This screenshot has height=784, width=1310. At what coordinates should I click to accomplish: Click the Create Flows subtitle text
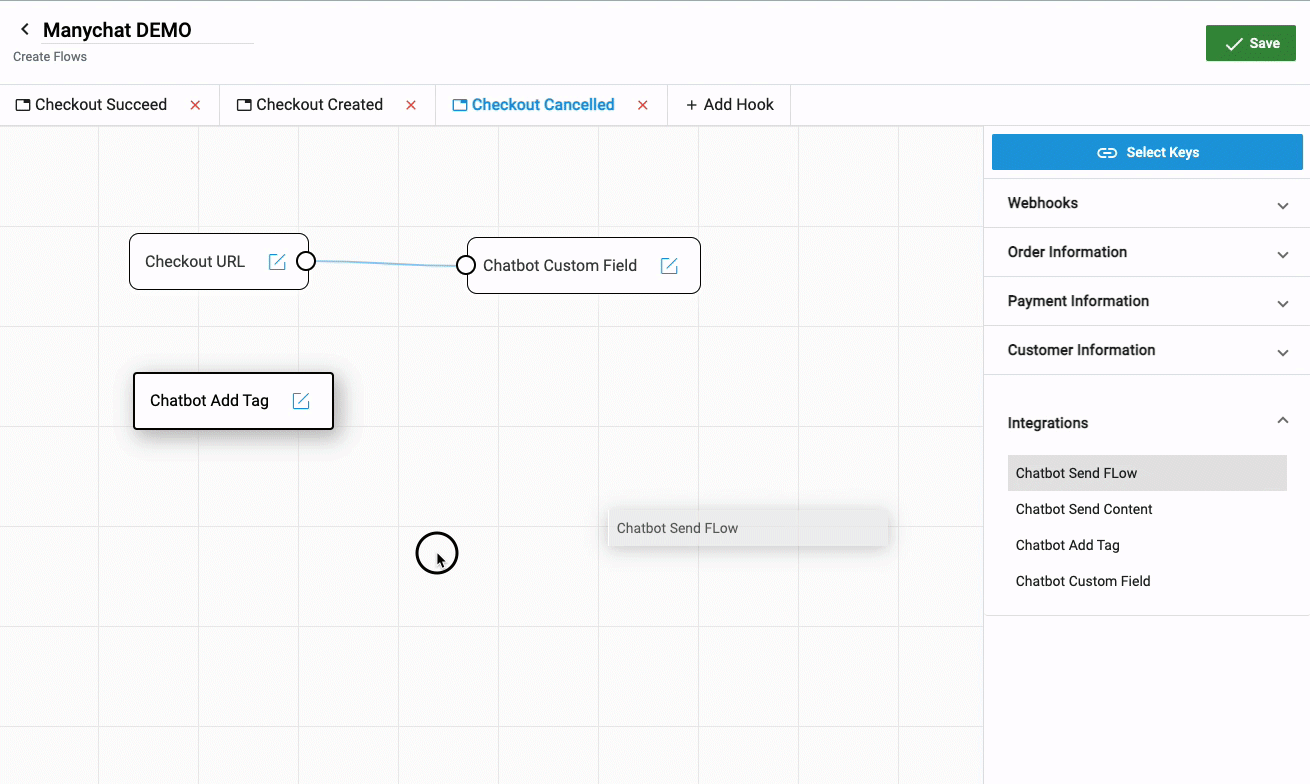coord(50,57)
